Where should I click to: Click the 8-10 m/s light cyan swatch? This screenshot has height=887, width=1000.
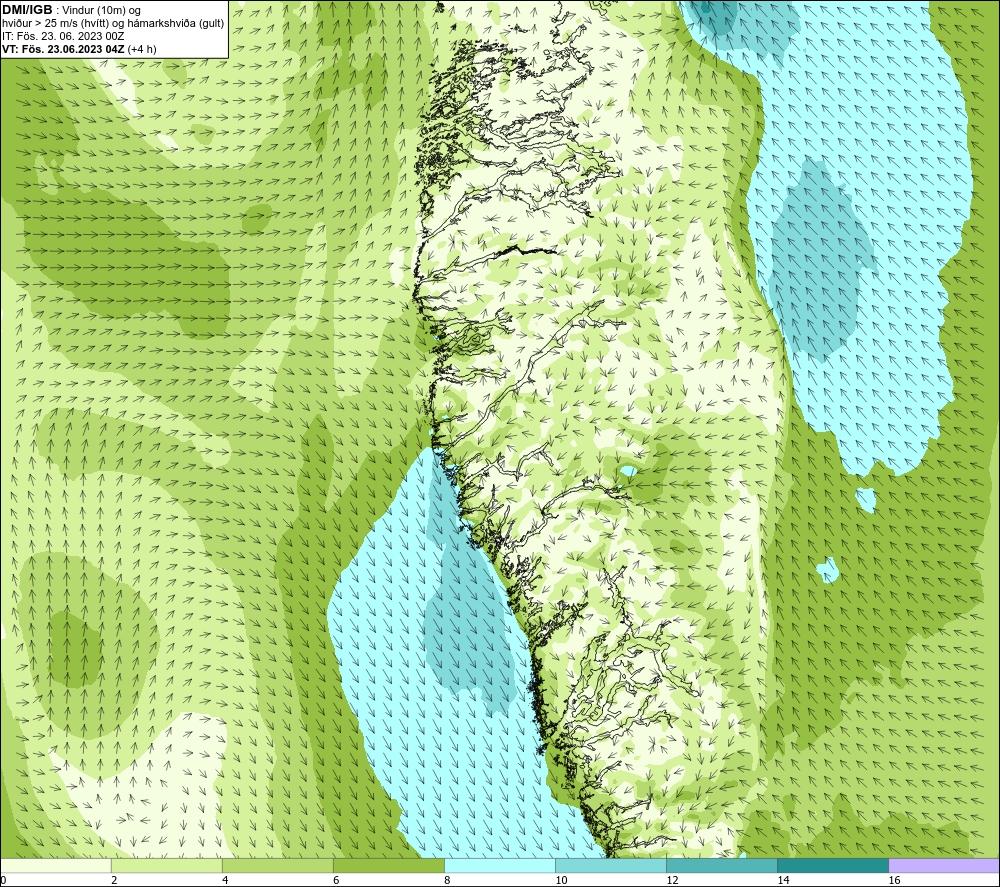500,865
